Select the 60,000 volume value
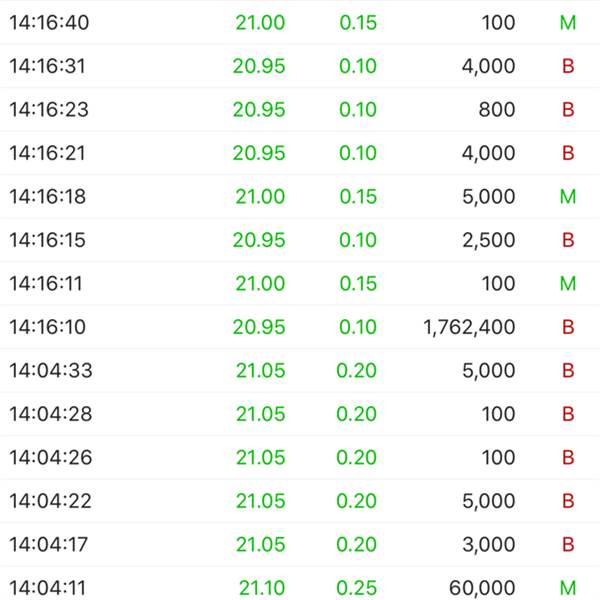The image size is (600, 600). pyautogui.click(x=482, y=588)
